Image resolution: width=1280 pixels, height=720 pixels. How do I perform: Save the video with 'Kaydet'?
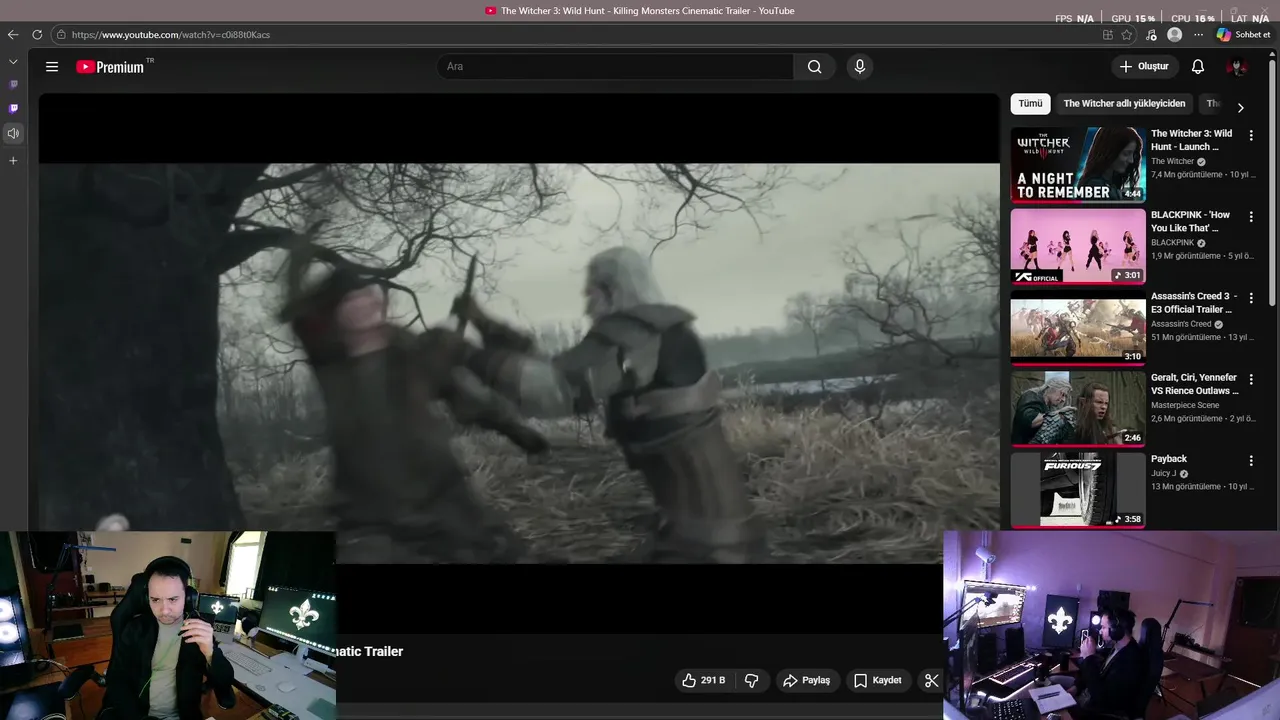pos(878,680)
